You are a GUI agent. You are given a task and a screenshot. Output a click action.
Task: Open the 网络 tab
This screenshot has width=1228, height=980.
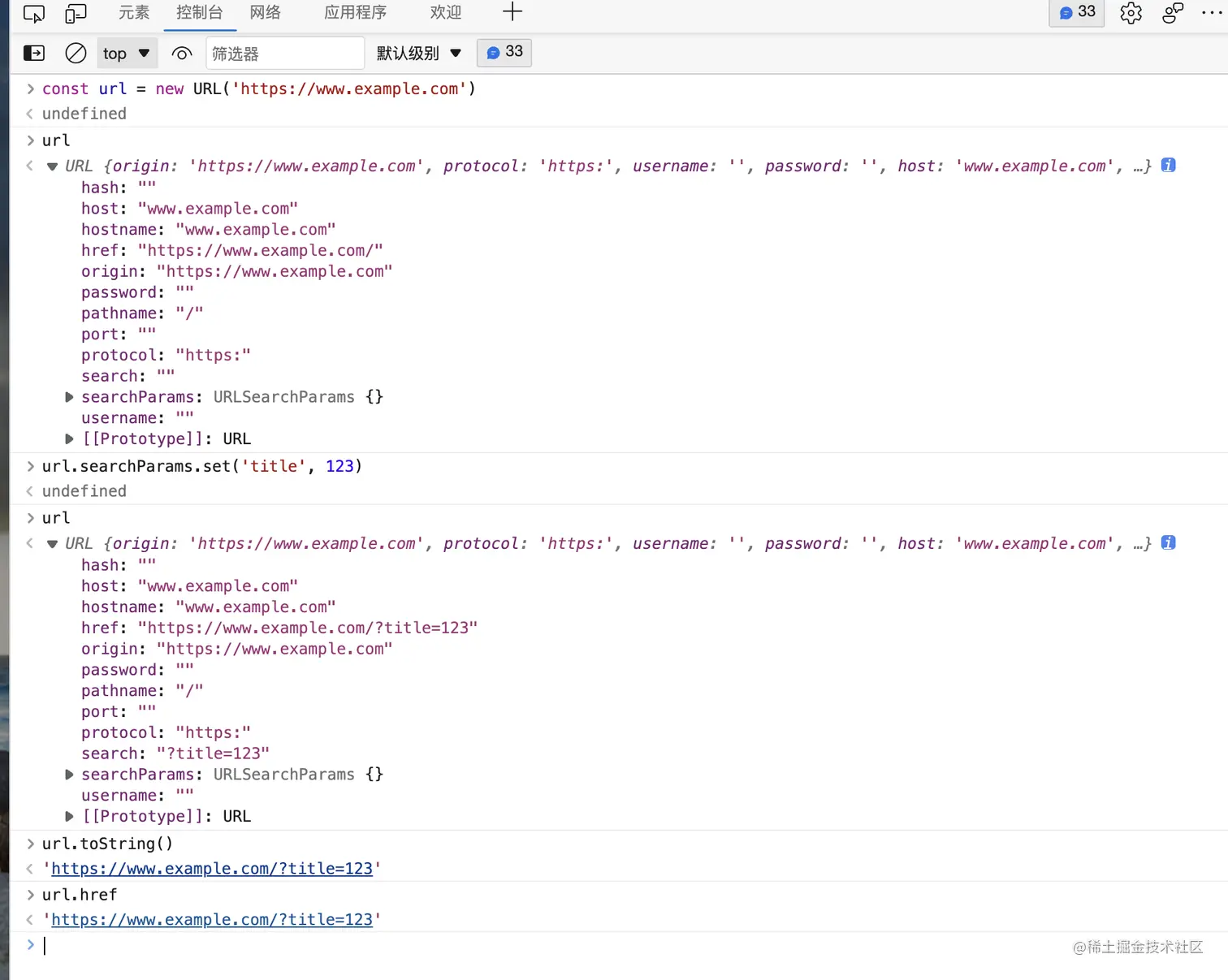(266, 12)
